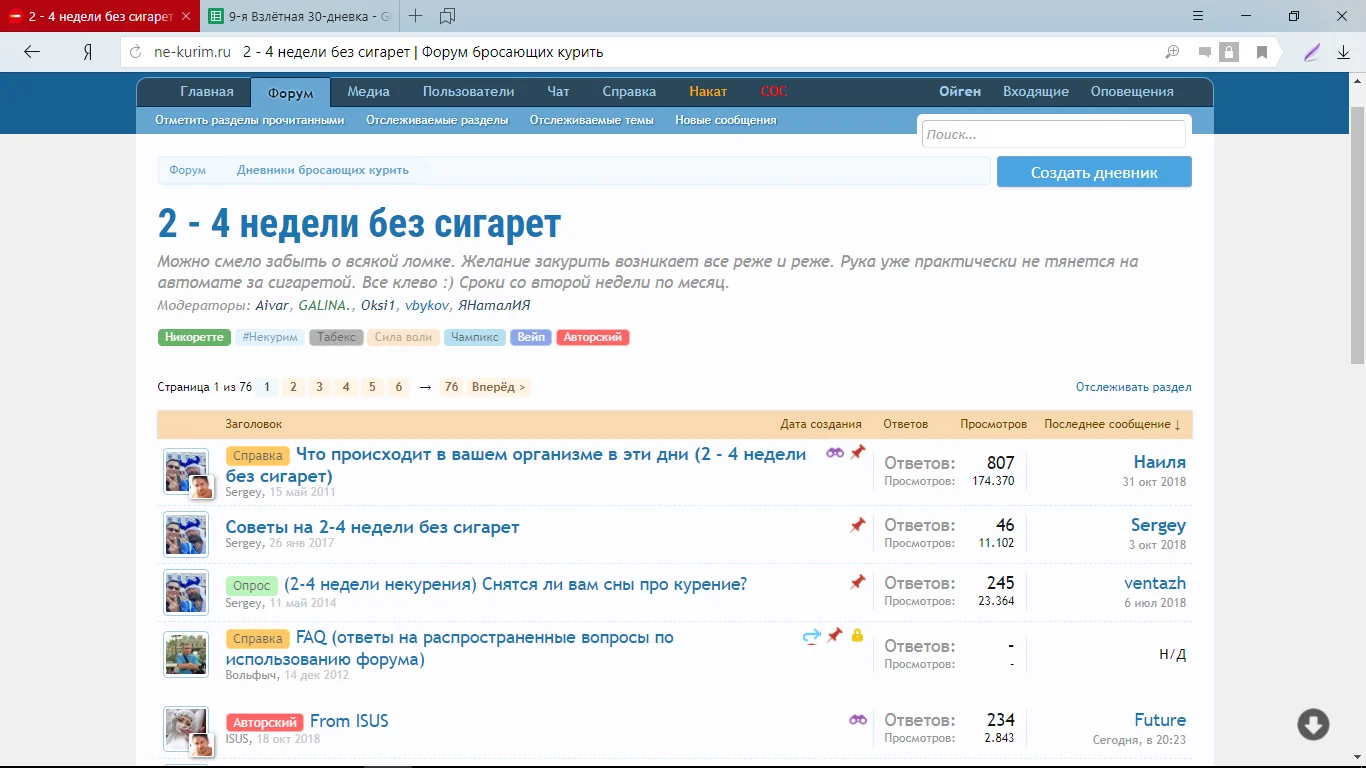Select the Табекс tag filter
The image size is (1366, 768).
tap(336, 338)
